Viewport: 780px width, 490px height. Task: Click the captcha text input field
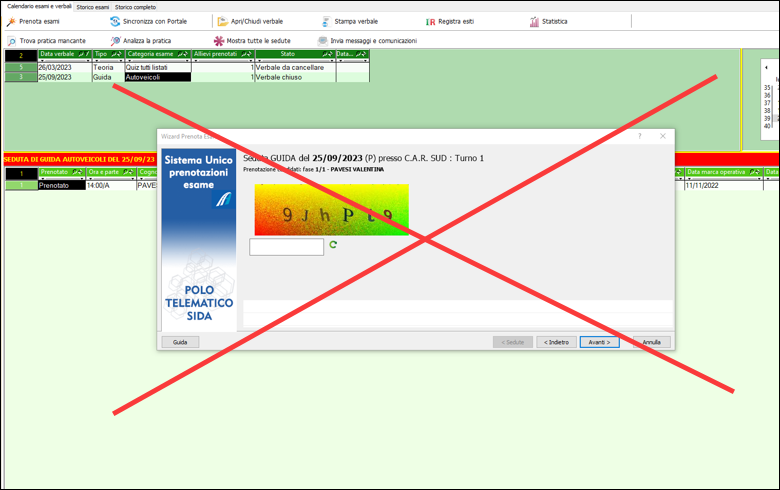pos(286,246)
